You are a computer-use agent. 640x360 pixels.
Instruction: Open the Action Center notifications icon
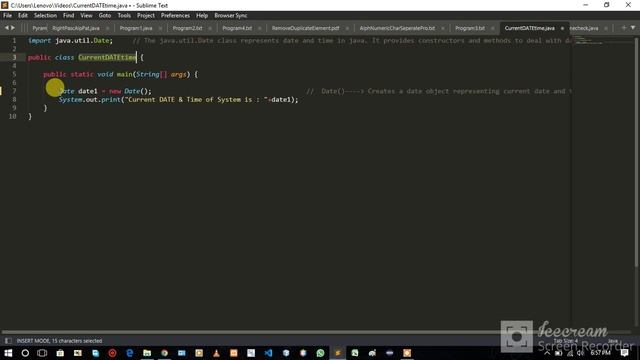[x=624, y=353]
